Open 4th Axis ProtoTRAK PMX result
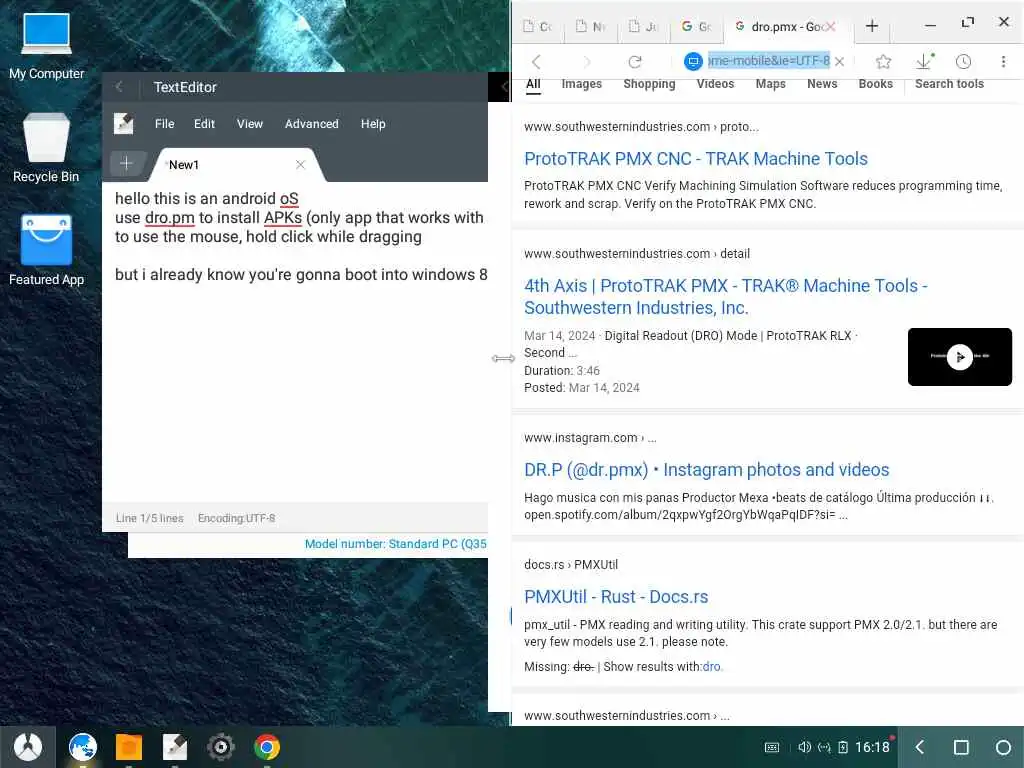 726,296
